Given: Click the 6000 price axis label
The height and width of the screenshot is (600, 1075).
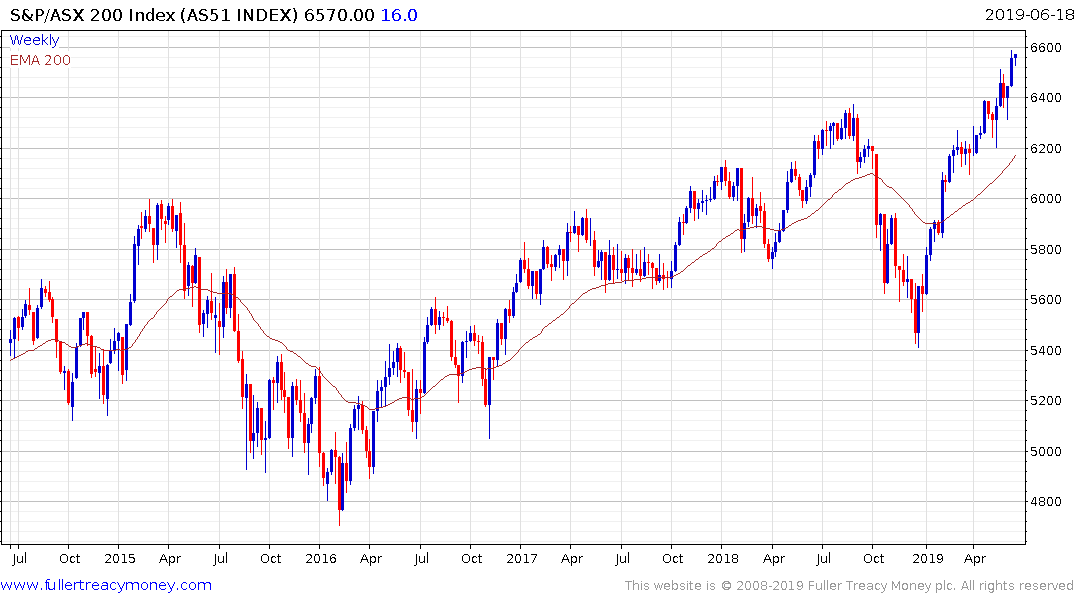Looking at the screenshot, I should click(1046, 198).
